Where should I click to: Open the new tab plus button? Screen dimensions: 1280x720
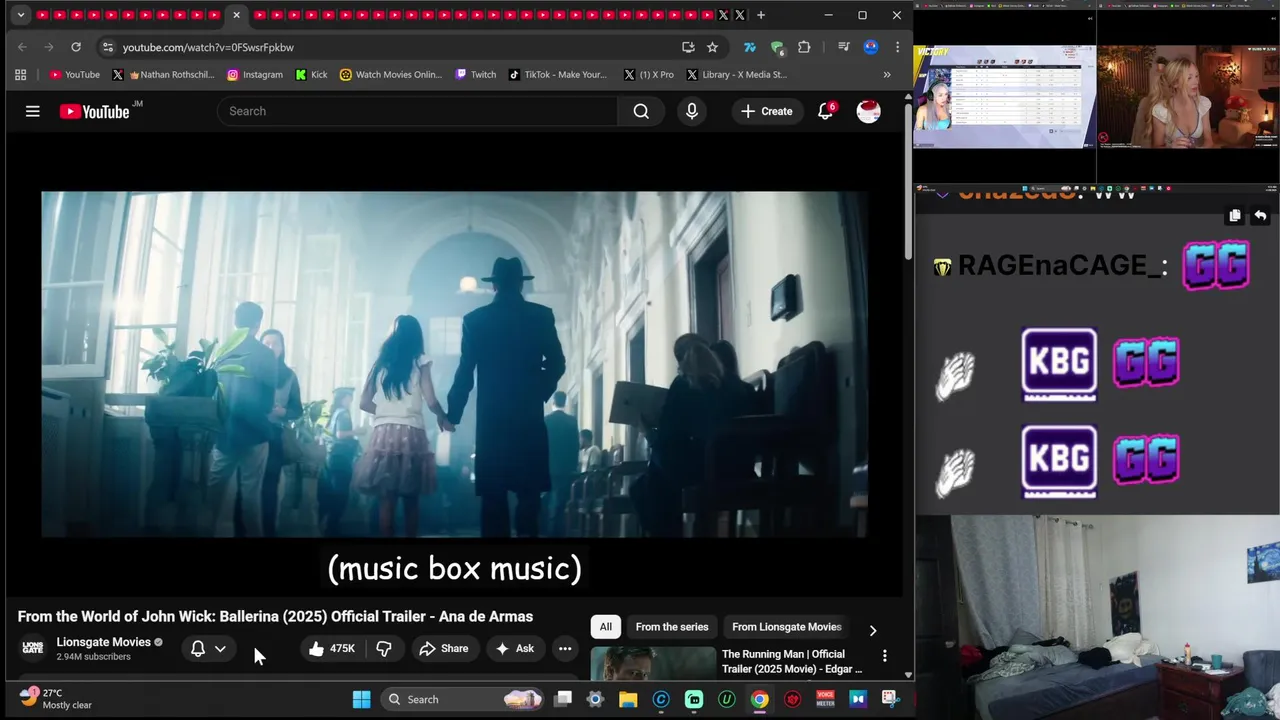tap(761, 15)
